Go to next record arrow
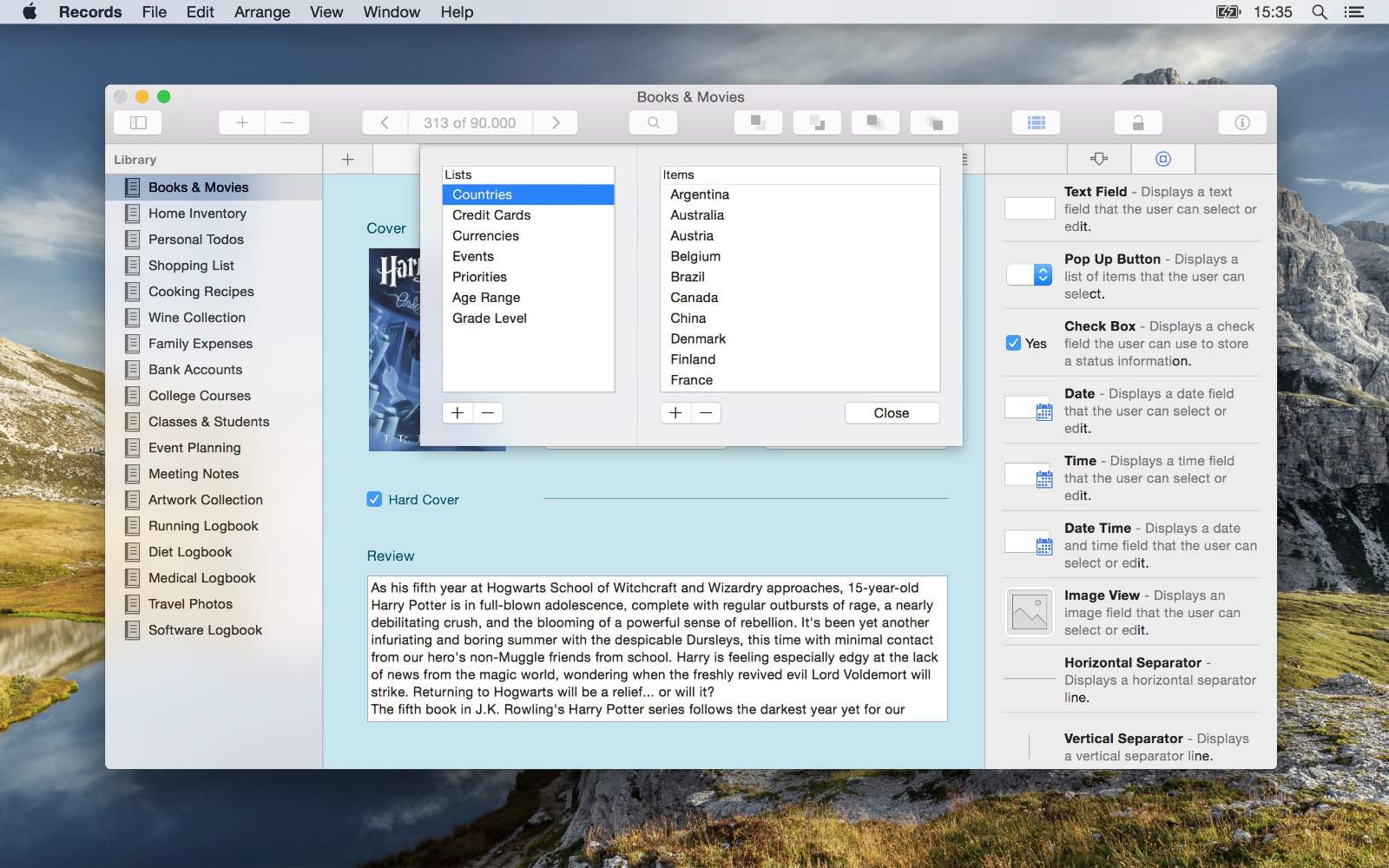1389x868 pixels. click(x=556, y=122)
